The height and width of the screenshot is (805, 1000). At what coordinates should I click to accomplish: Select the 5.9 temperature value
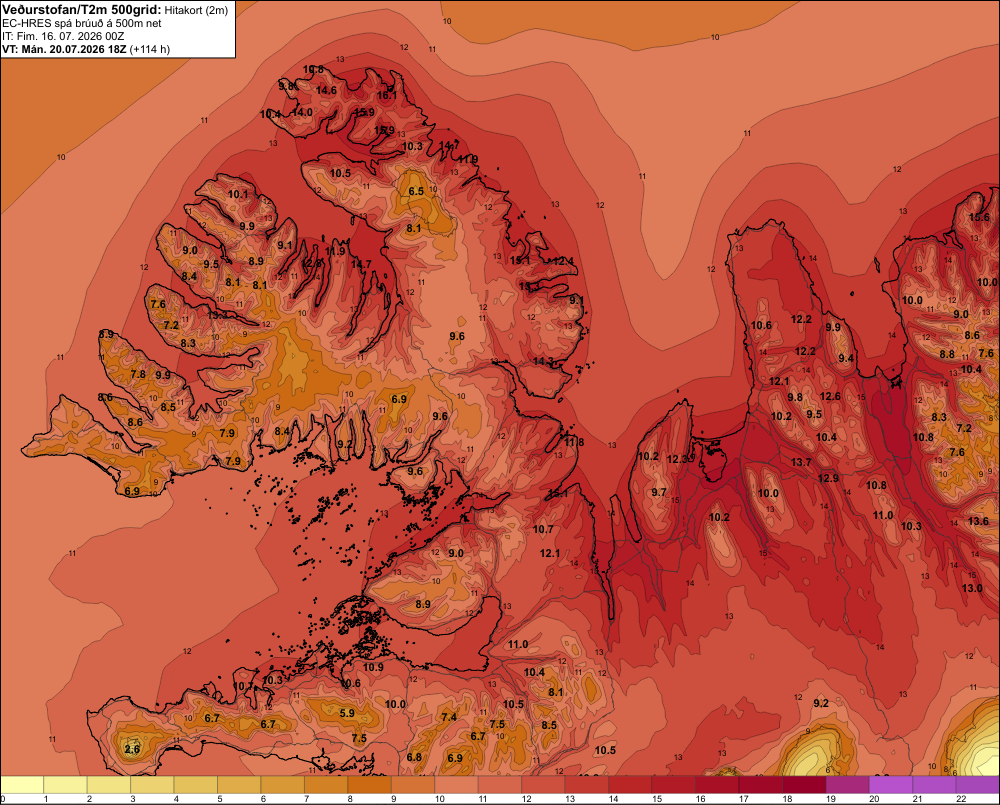click(x=347, y=713)
